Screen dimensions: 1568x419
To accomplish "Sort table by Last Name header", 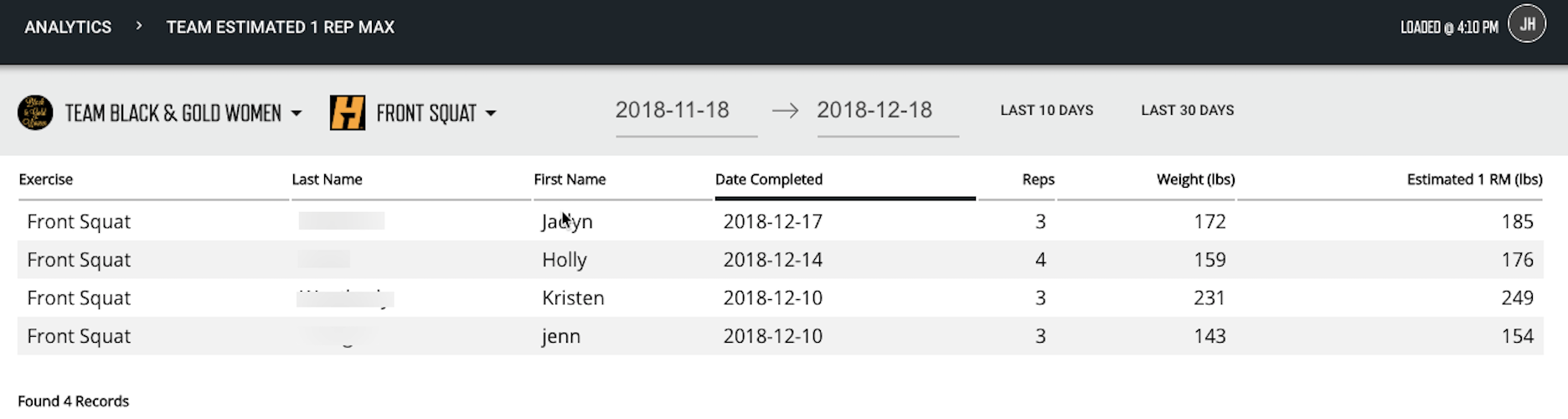I will coord(327,179).
